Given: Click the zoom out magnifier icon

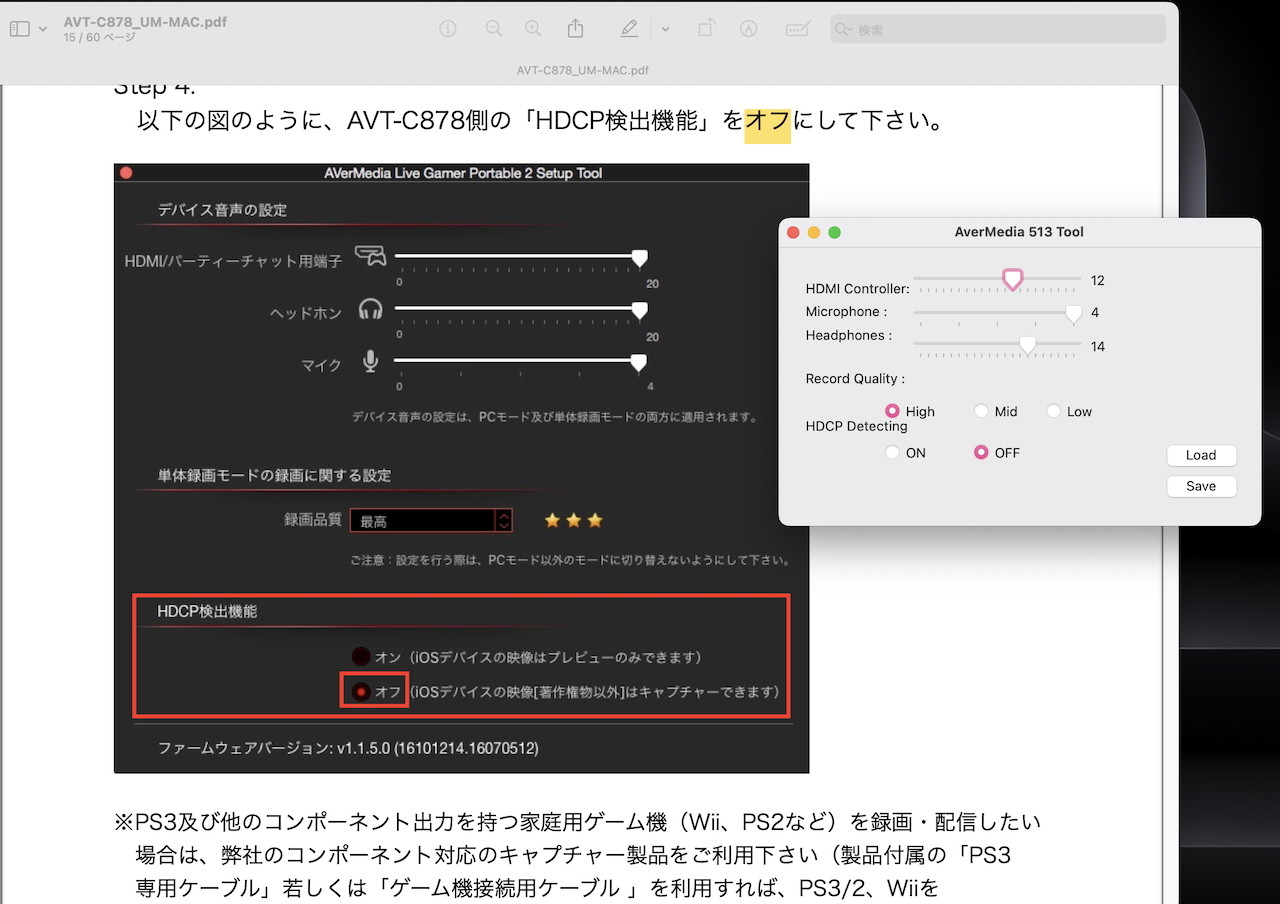Looking at the screenshot, I should 494,29.
